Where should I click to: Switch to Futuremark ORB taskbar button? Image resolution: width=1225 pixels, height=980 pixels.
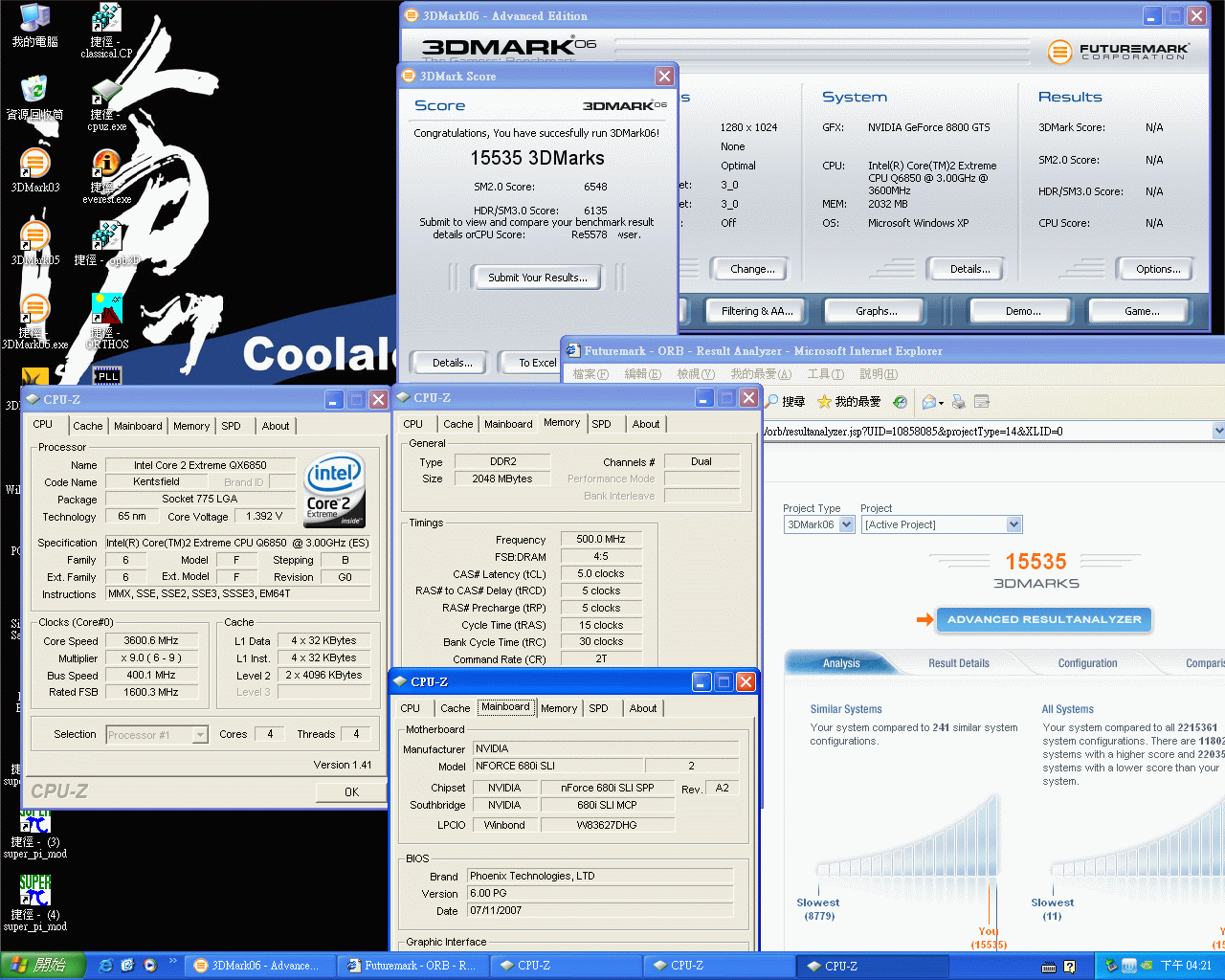(x=412, y=966)
